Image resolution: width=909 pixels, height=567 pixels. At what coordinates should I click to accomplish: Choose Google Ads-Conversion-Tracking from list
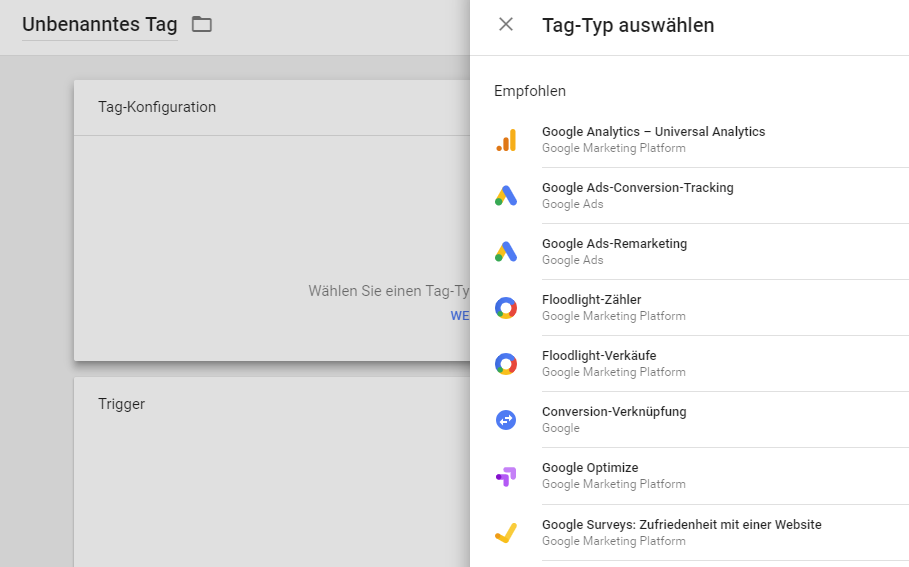click(x=689, y=196)
